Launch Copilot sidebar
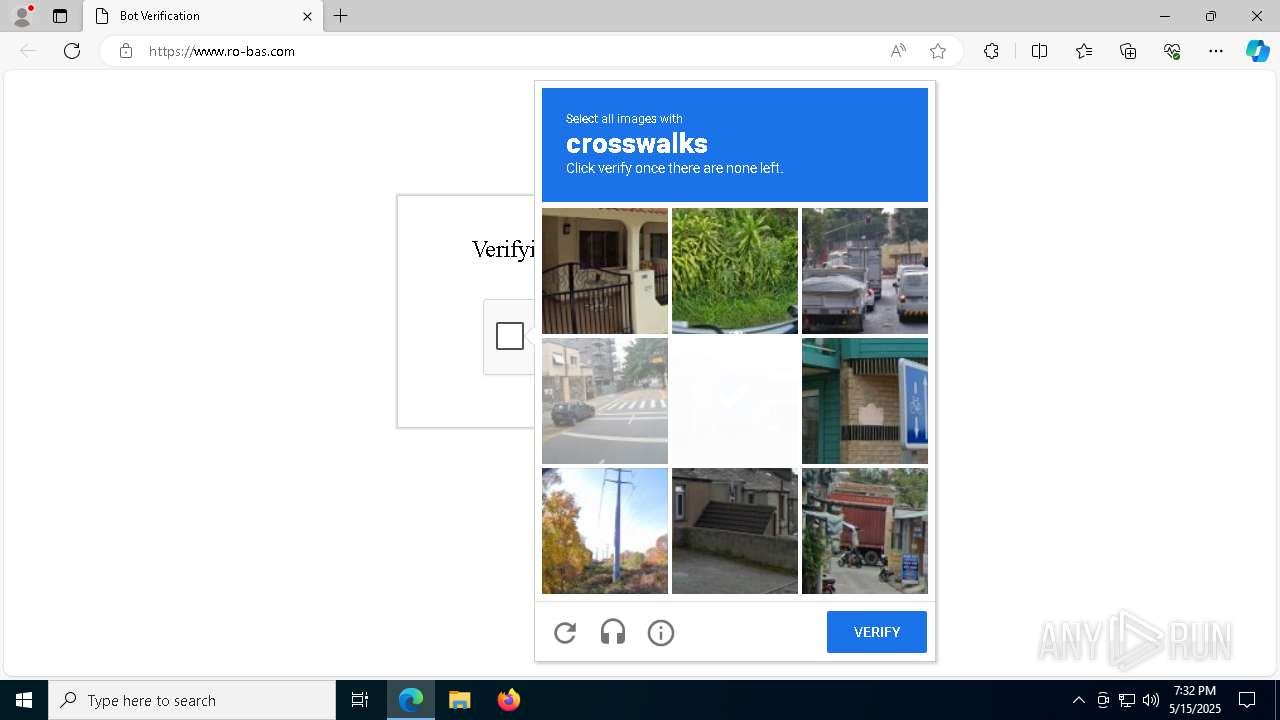Viewport: 1280px width, 720px height. coord(1257,51)
